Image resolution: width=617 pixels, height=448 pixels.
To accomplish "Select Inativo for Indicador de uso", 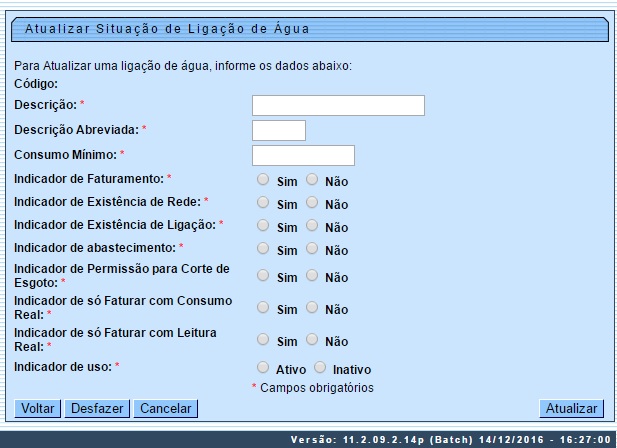I will click(x=320, y=367).
